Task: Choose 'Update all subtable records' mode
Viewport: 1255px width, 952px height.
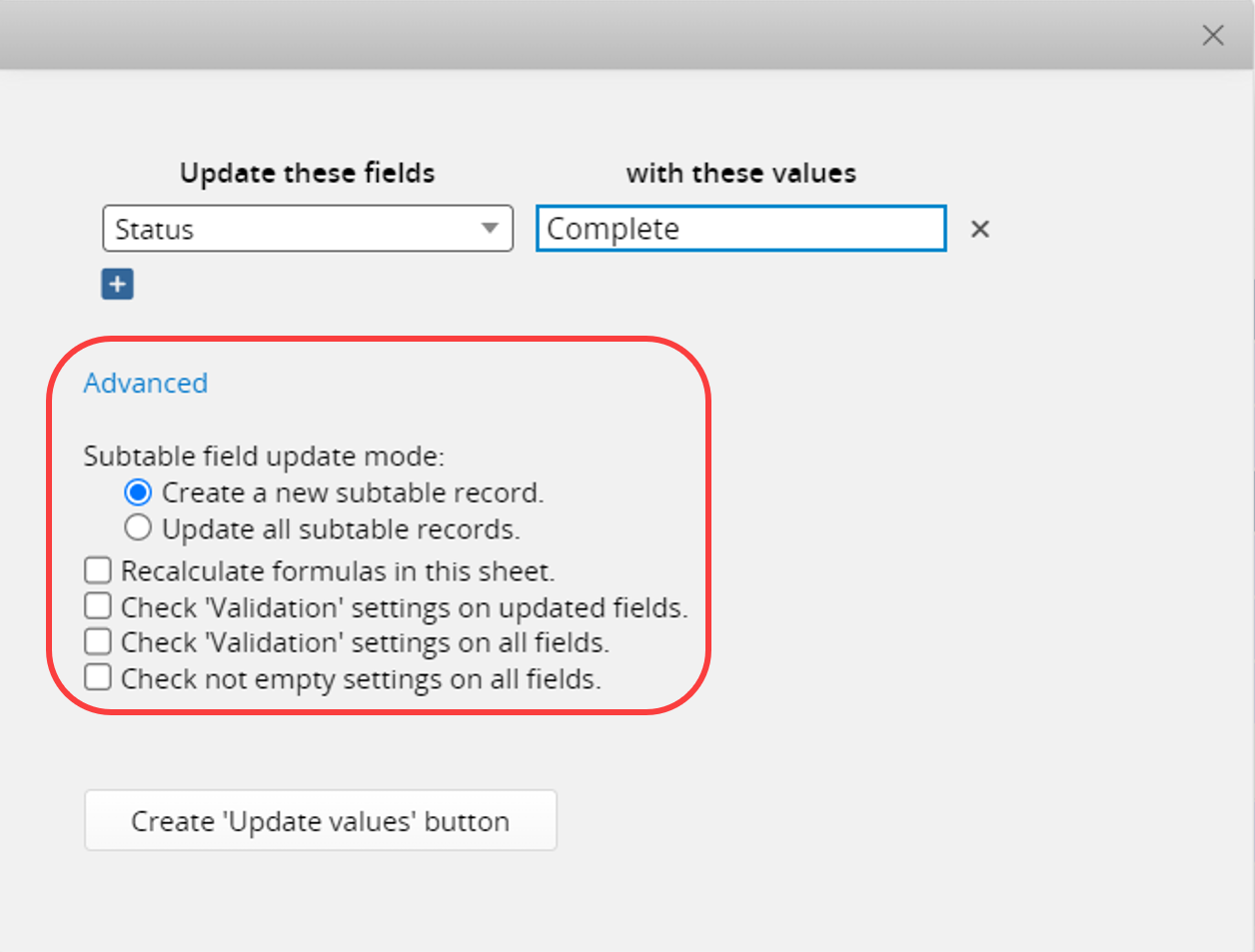Action: (x=138, y=527)
